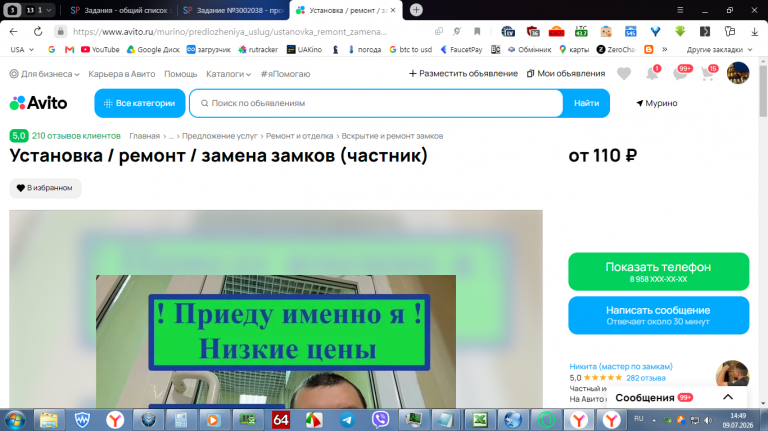This screenshot has height=431, width=768.
Task: Click Показать телефон button
Action: [x=658, y=272]
